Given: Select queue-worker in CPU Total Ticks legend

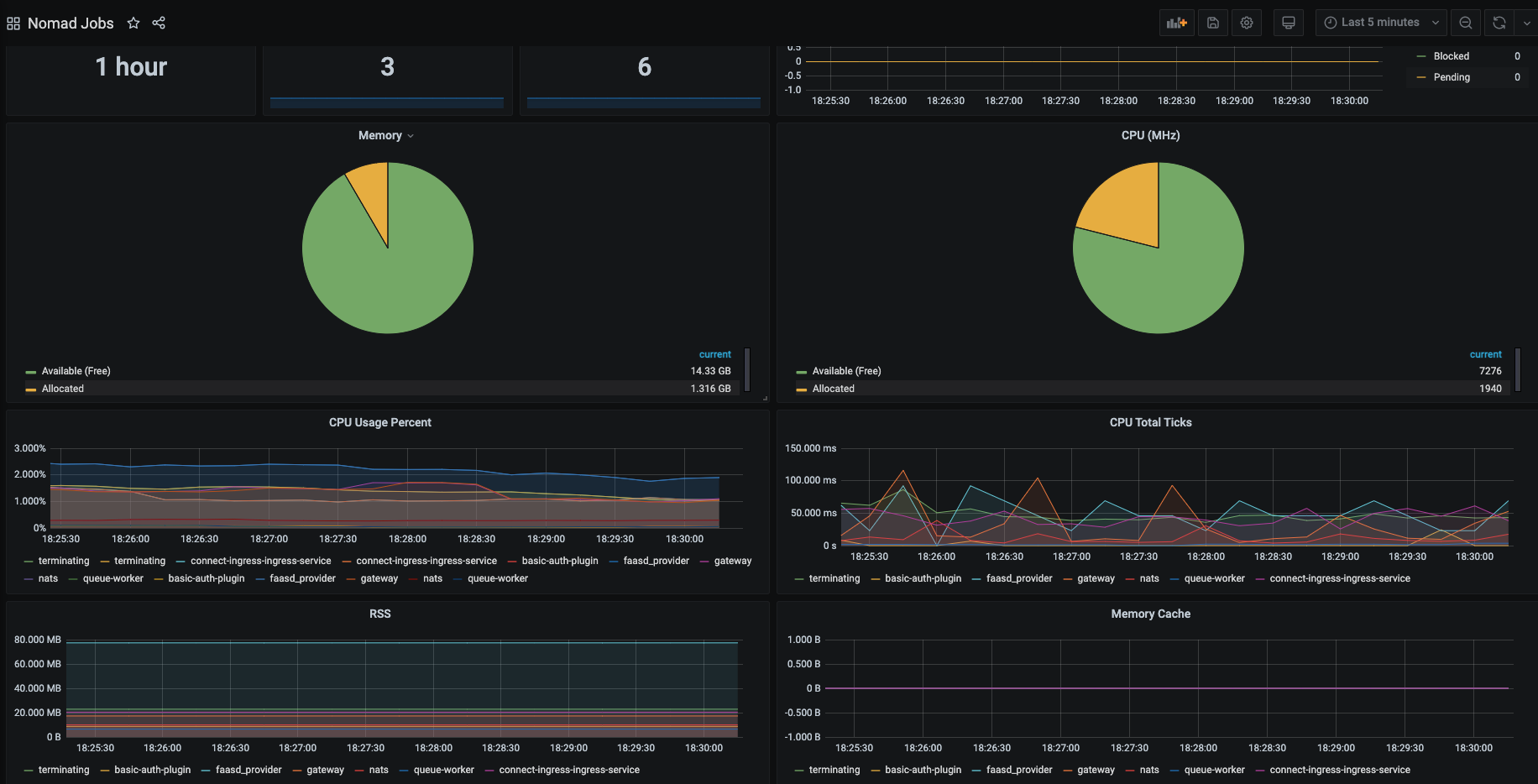Looking at the screenshot, I should point(1214,578).
